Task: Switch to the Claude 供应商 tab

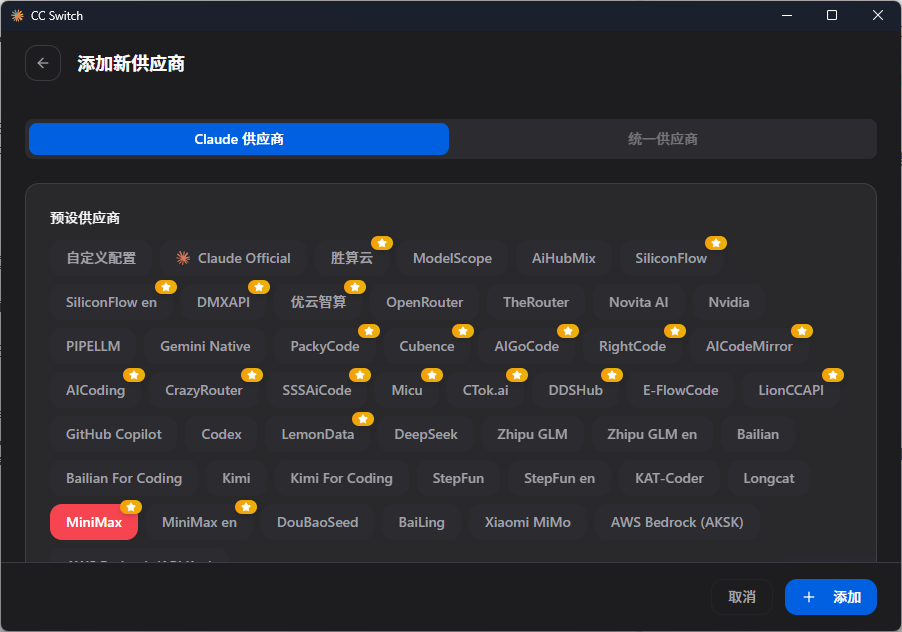Action: click(x=239, y=139)
